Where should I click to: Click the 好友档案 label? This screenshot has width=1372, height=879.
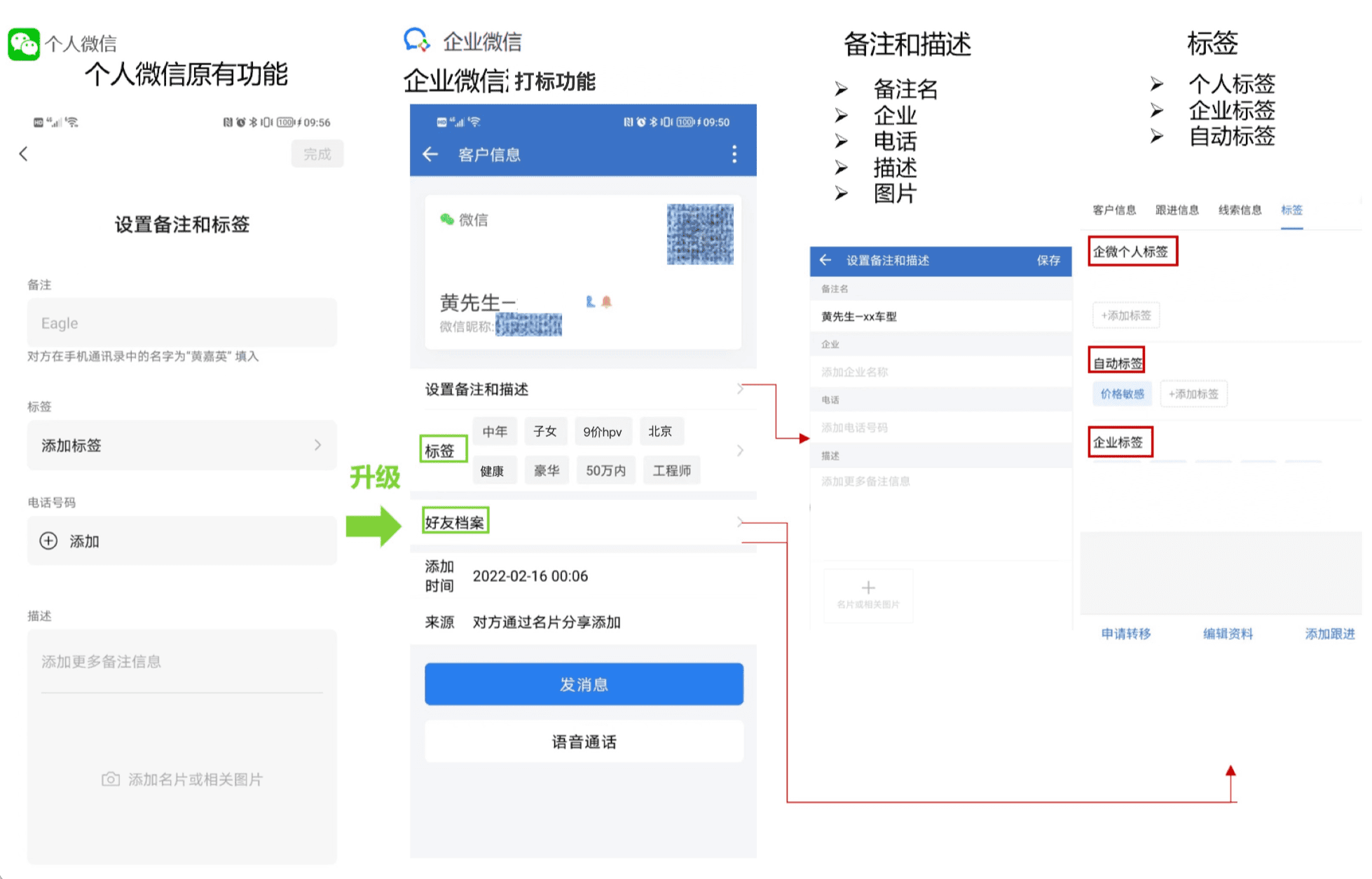tap(455, 522)
